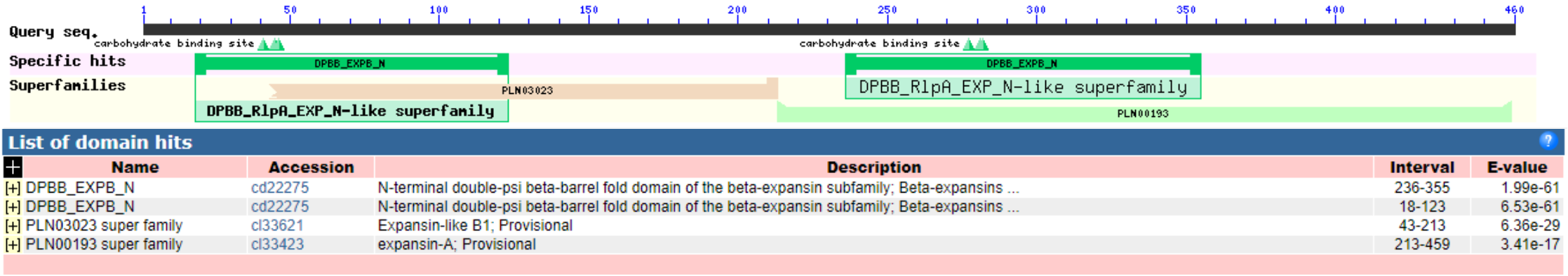Click the right DPBB_RlpA_EXP_N-like superfamily box
Image resolution: width=1568 pixels, height=276 pixels.
point(1023,88)
